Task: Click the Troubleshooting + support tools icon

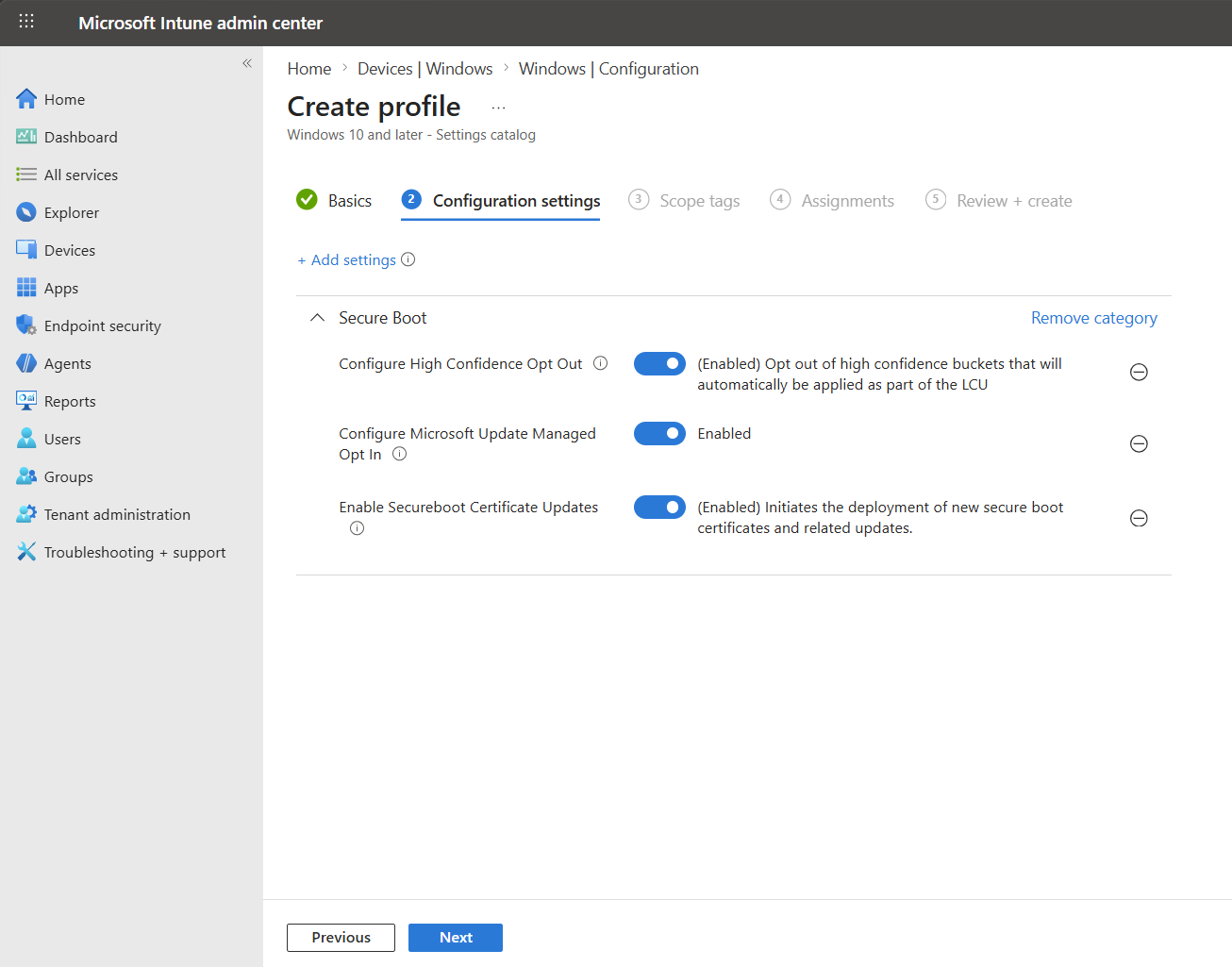Action: [26, 552]
